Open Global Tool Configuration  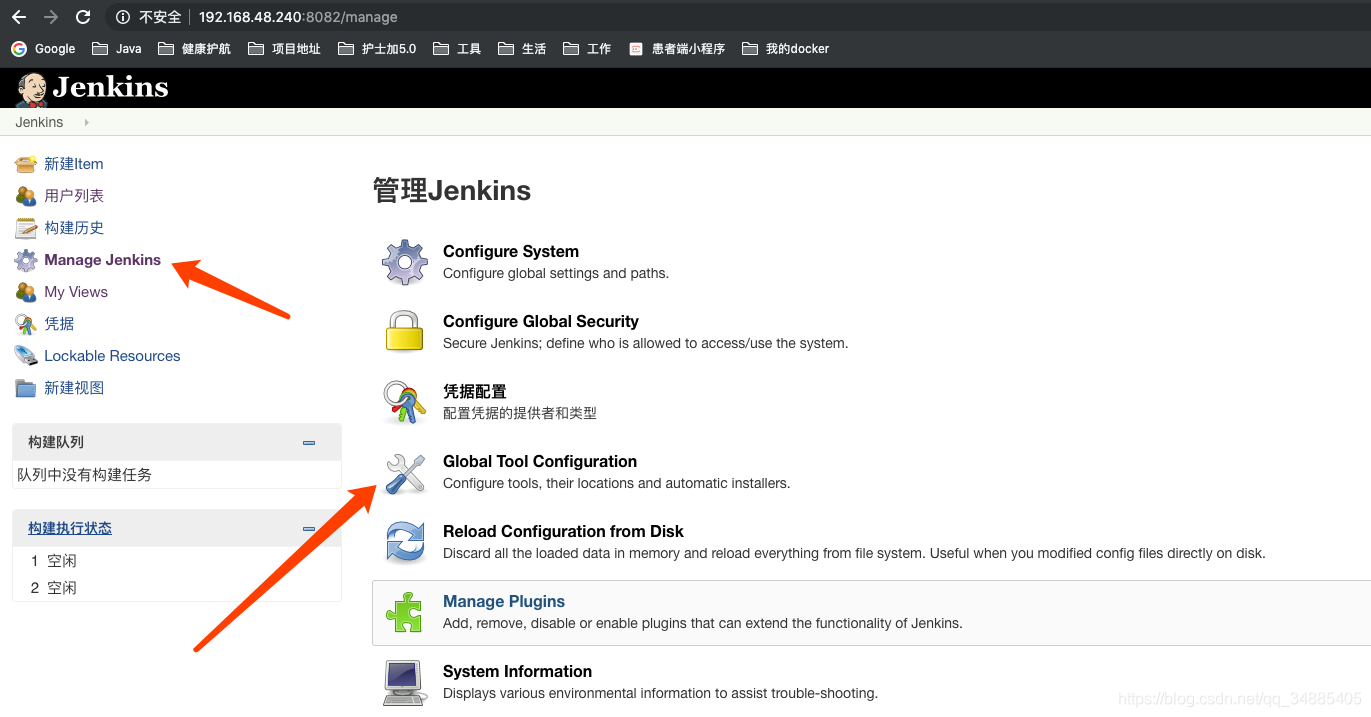(540, 462)
